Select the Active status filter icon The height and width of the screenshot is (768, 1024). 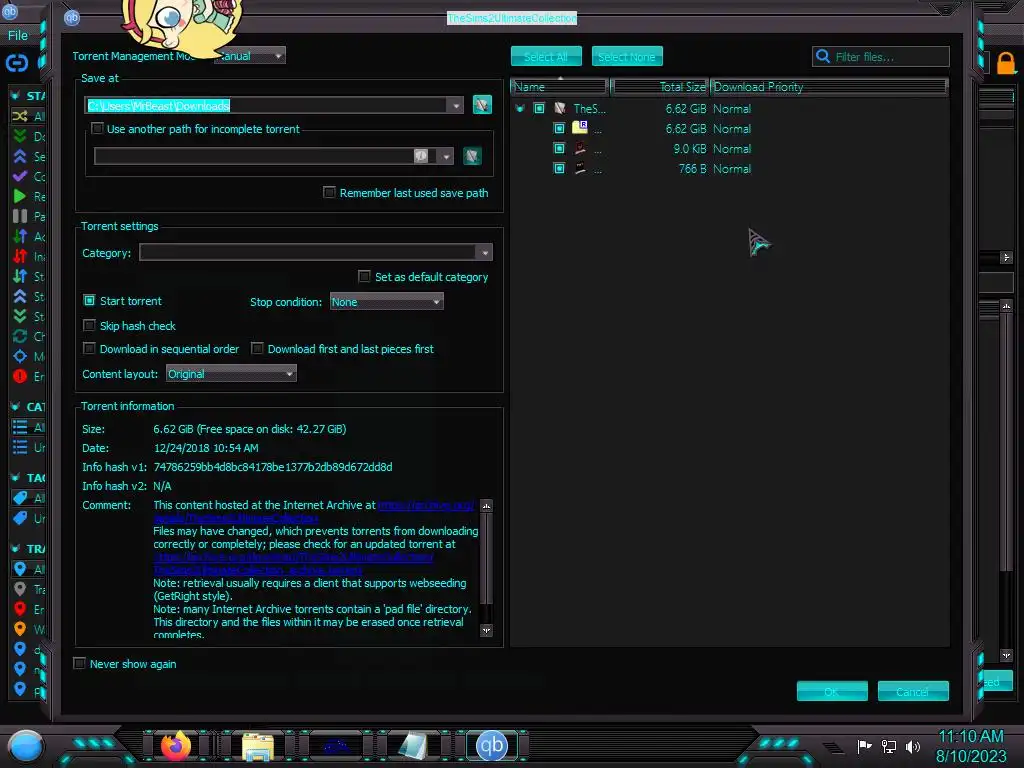coord(20,236)
